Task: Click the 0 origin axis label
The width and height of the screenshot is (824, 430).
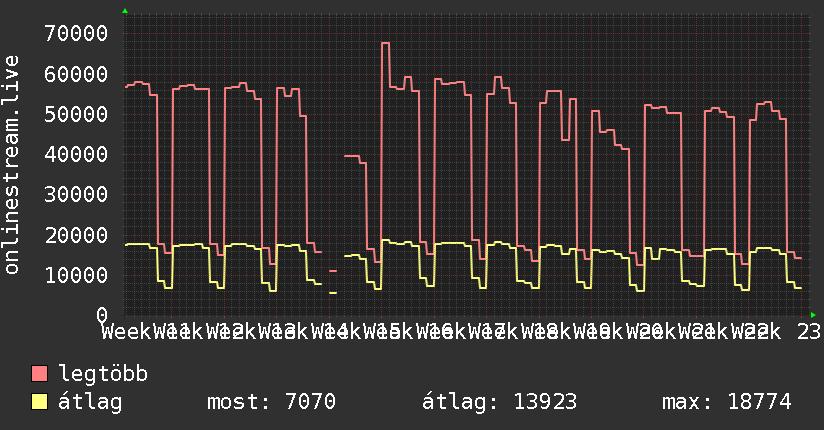Action: click(x=102, y=315)
